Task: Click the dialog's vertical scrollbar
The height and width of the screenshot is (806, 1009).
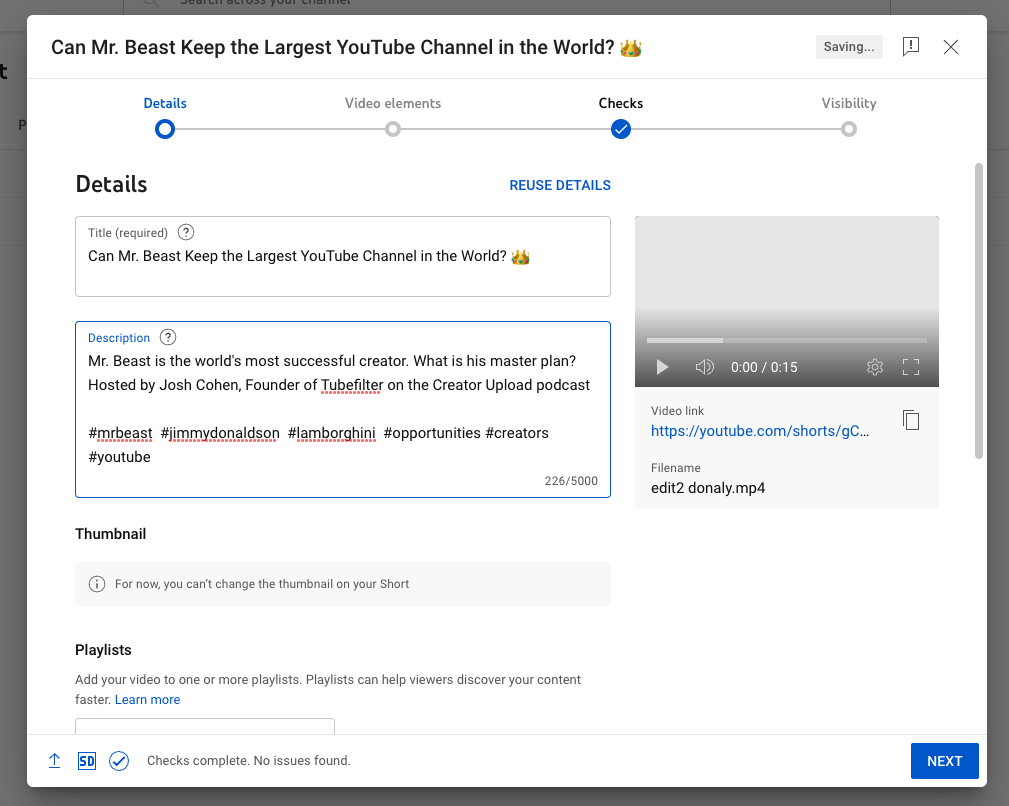Action: (x=979, y=311)
